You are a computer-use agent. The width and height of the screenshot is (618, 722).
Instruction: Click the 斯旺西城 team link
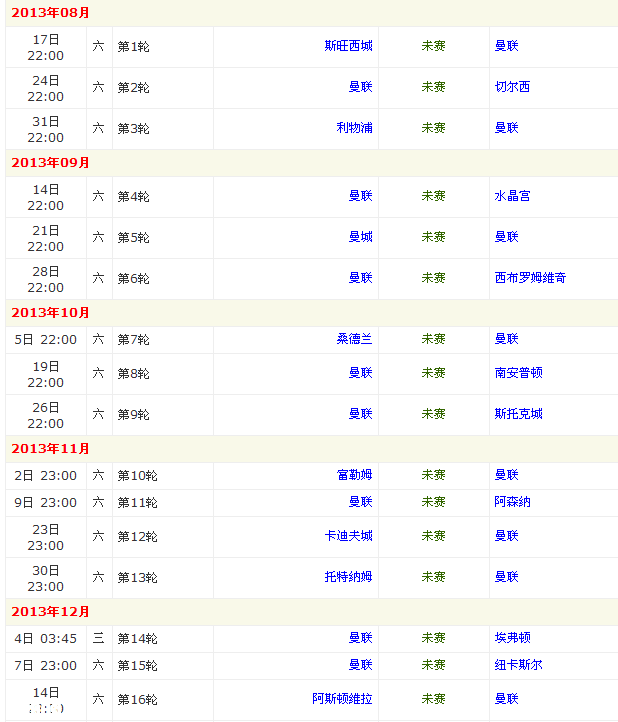click(x=348, y=46)
